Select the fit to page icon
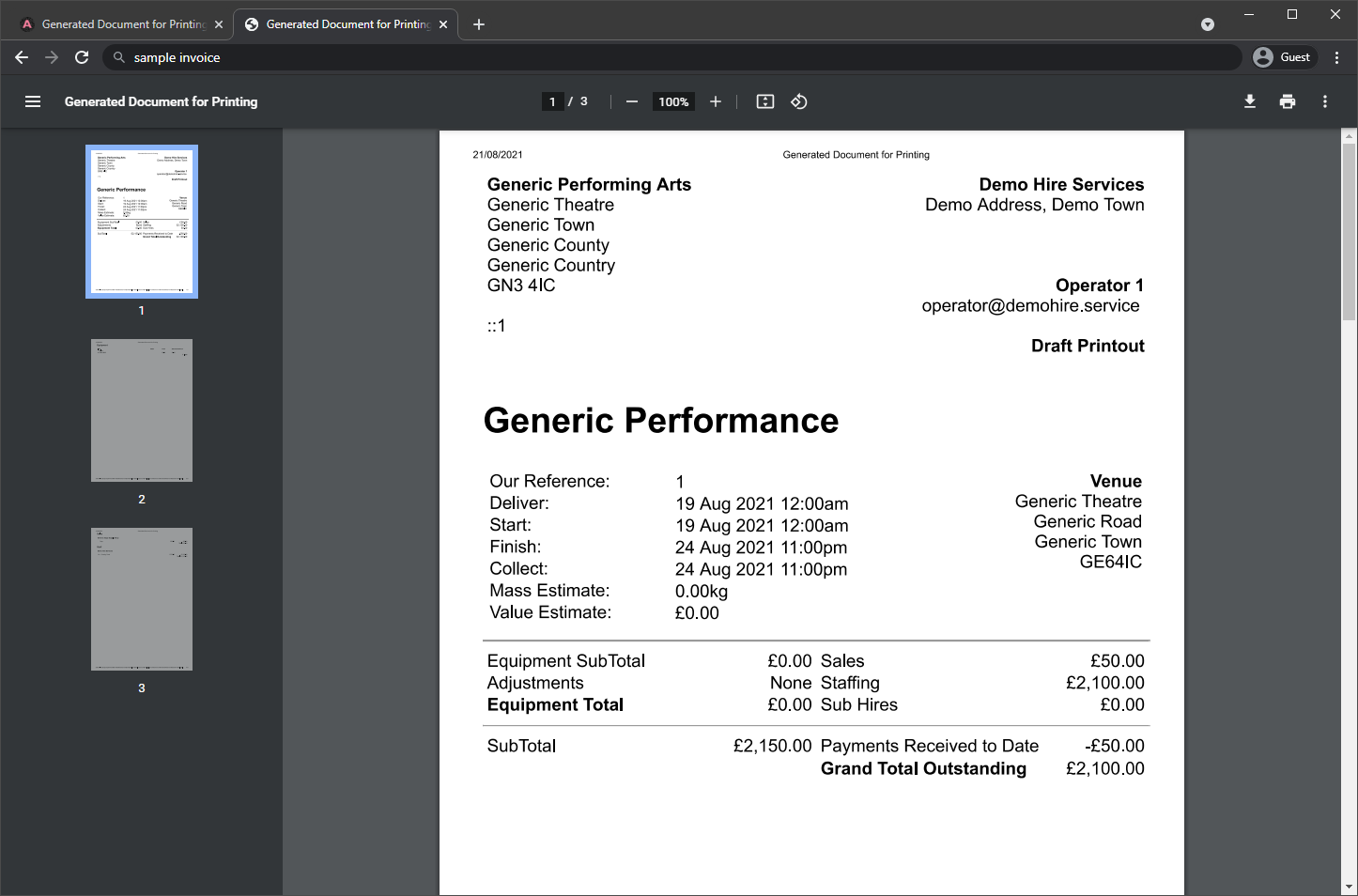Screen dimensions: 1358x896 click(764, 101)
